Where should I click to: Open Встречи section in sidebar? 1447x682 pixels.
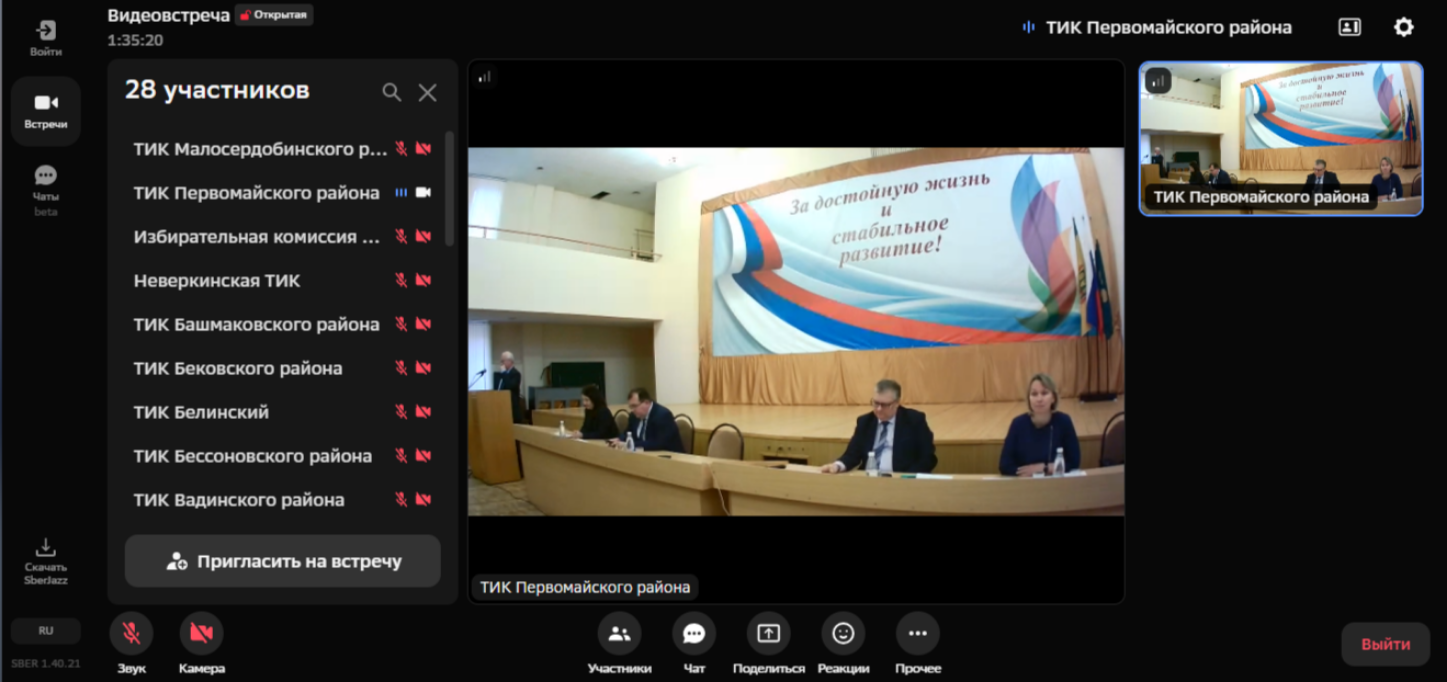tap(46, 111)
